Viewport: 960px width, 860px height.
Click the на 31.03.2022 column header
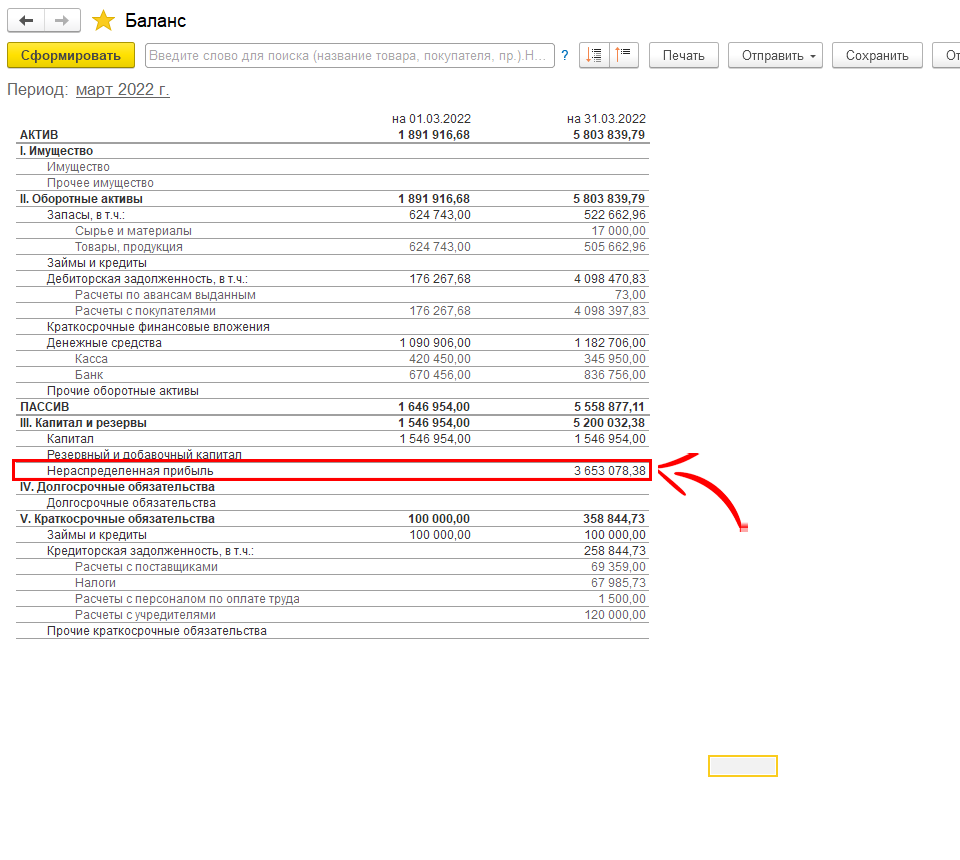point(606,119)
